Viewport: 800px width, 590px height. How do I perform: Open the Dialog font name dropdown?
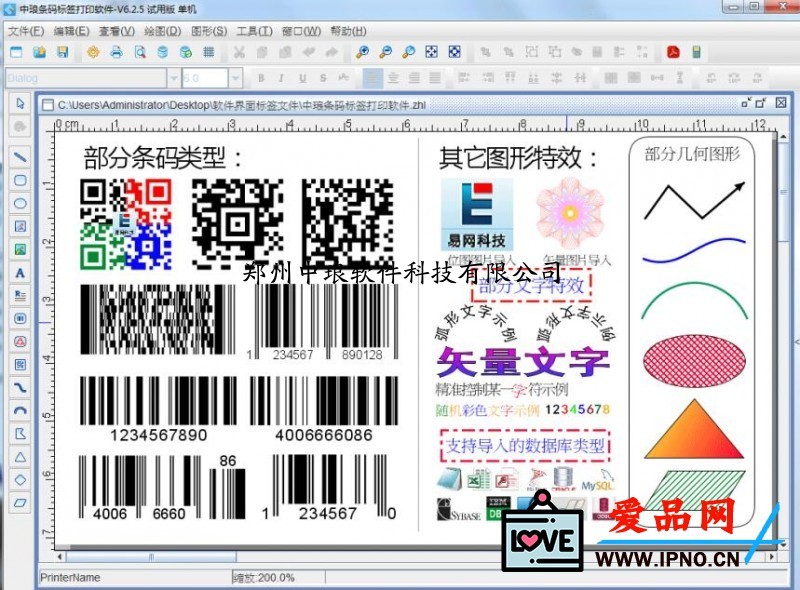click(173, 78)
